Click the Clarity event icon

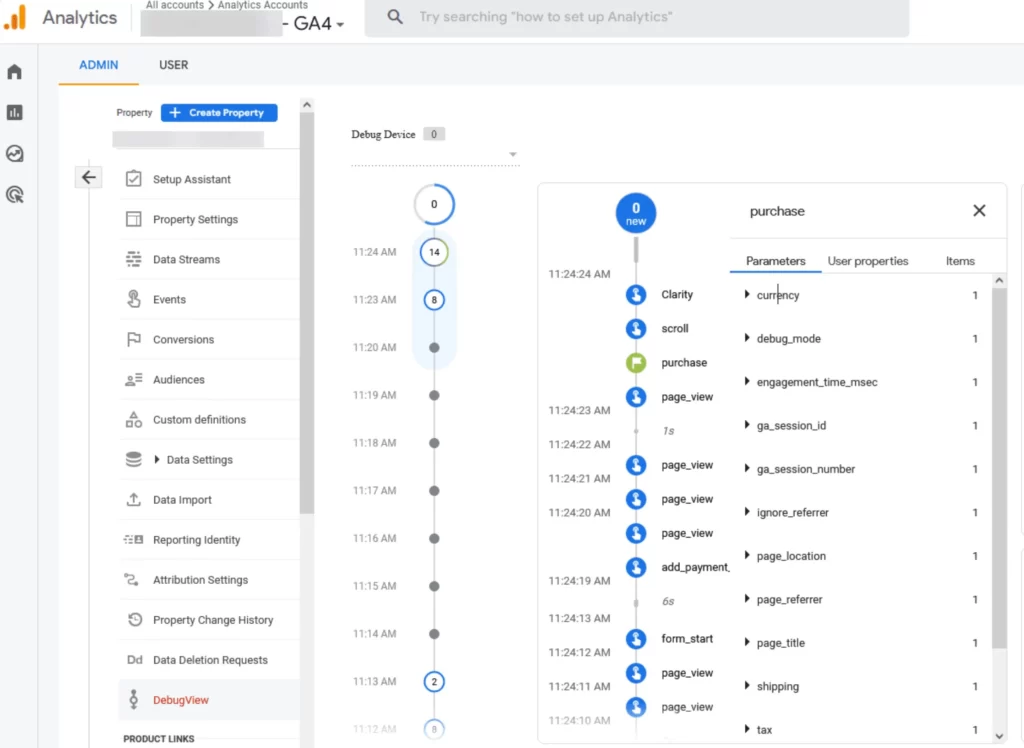(x=636, y=295)
